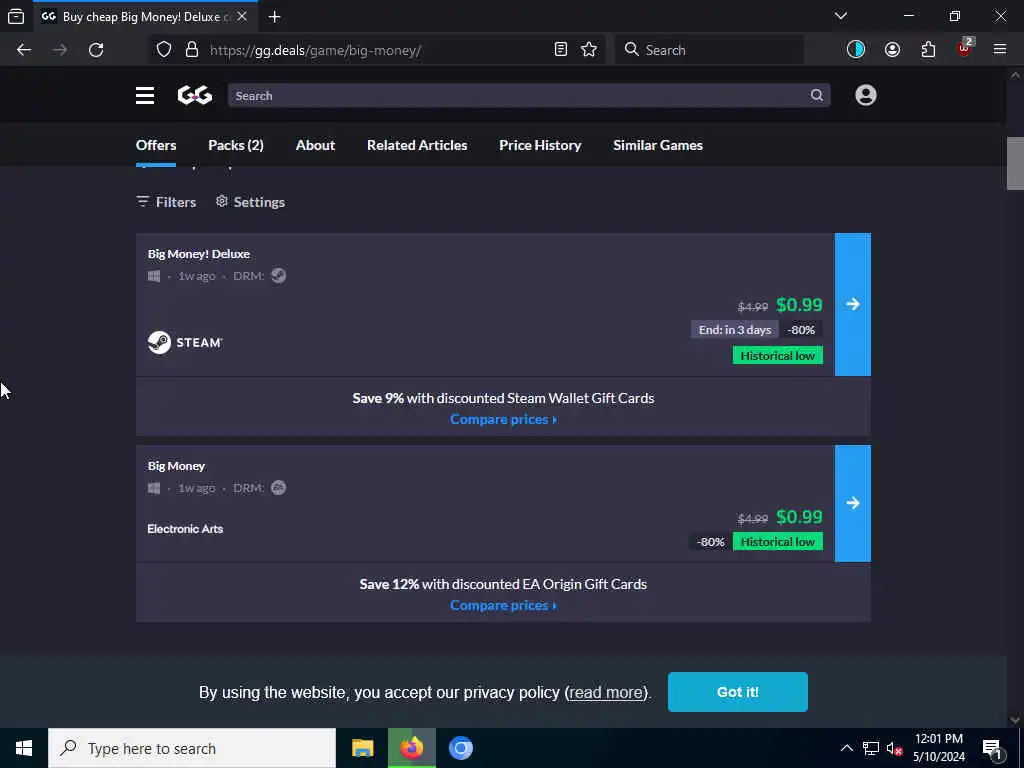Click the page vertical scrollbar thumb

pyautogui.click(x=1015, y=163)
